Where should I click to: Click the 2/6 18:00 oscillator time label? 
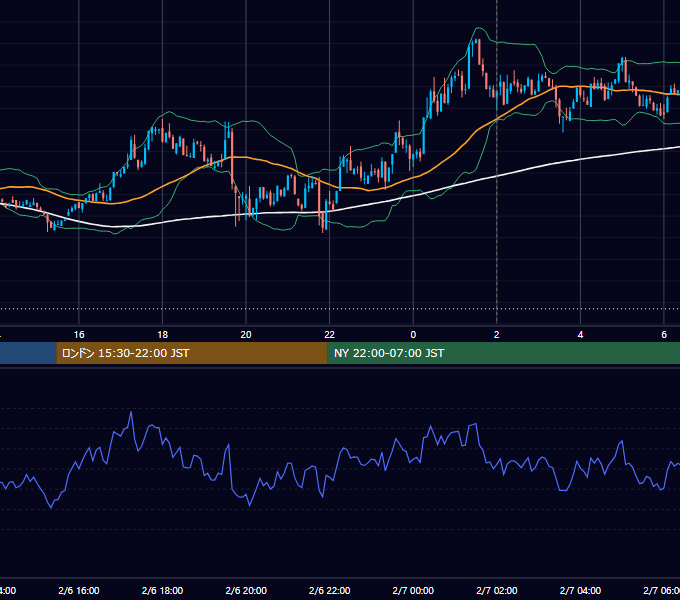point(162,590)
